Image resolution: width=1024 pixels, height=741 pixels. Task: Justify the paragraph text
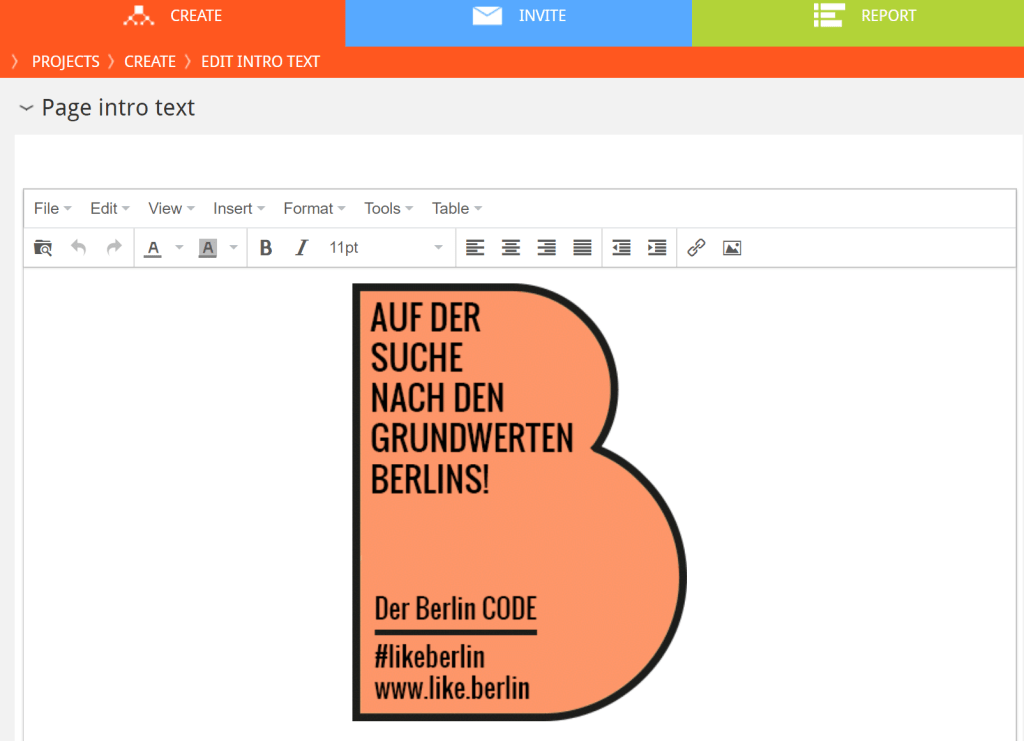click(x=583, y=248)
